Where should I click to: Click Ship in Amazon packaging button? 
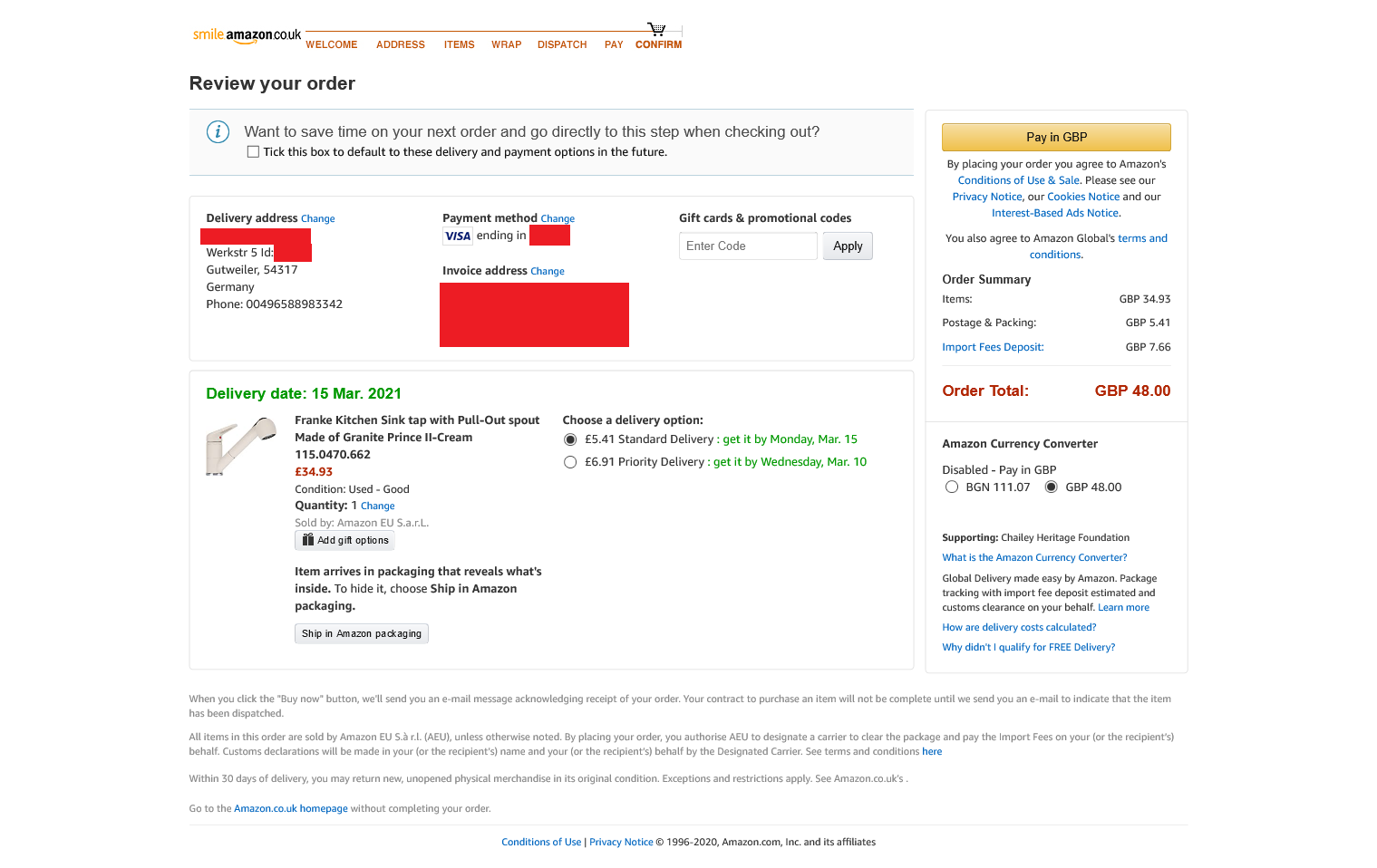[x=362, y=633]
